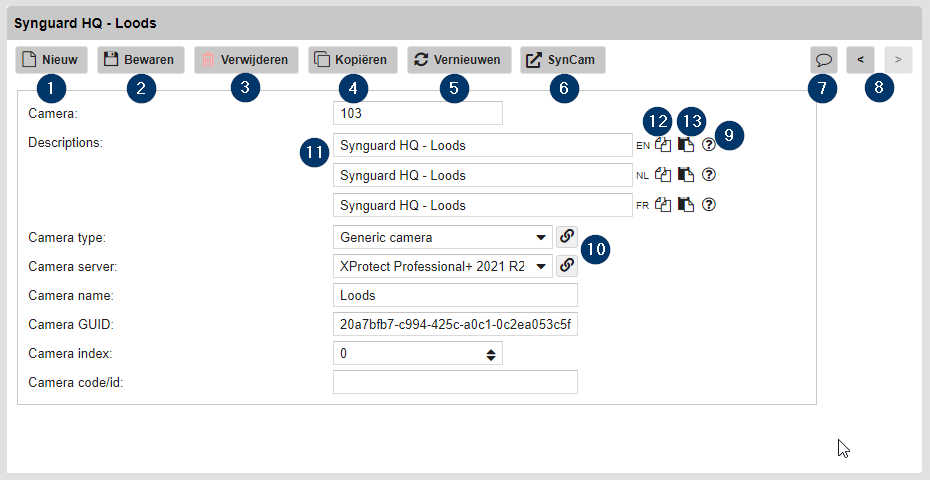Click the Camera name input field
This screenshot has height=480, width=930.
pos(455,296)
